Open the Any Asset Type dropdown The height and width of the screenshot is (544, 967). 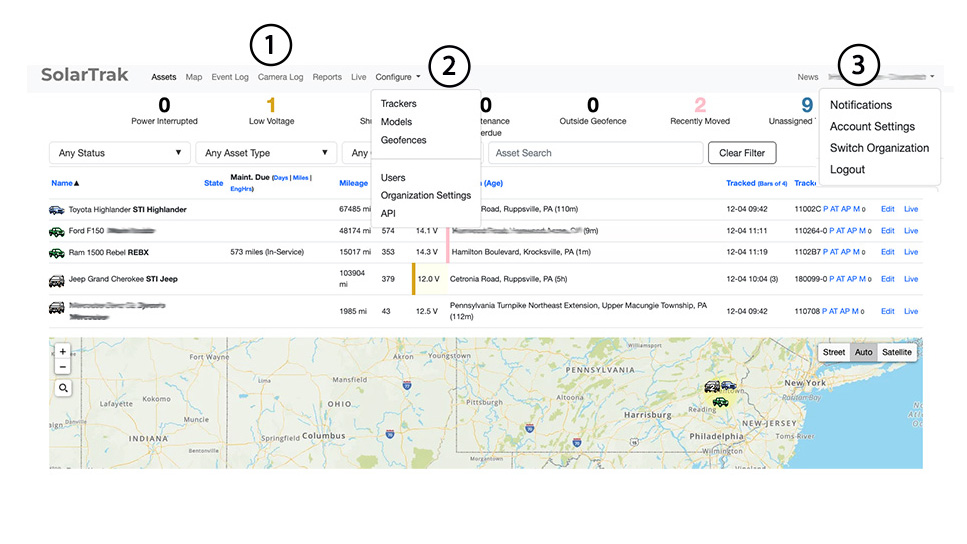[265, 153]
